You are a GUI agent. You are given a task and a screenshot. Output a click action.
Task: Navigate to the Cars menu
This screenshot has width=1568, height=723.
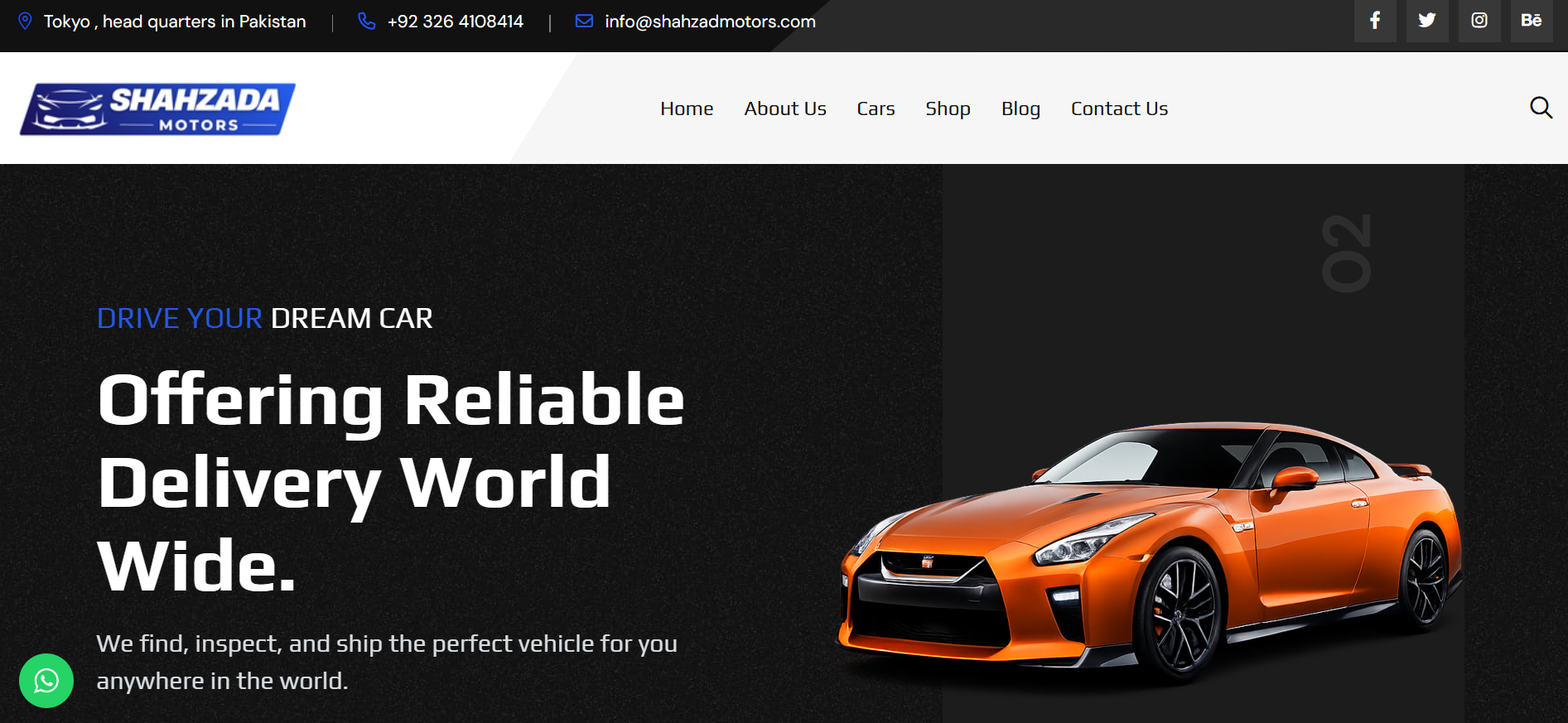click(x=876, y=108)
